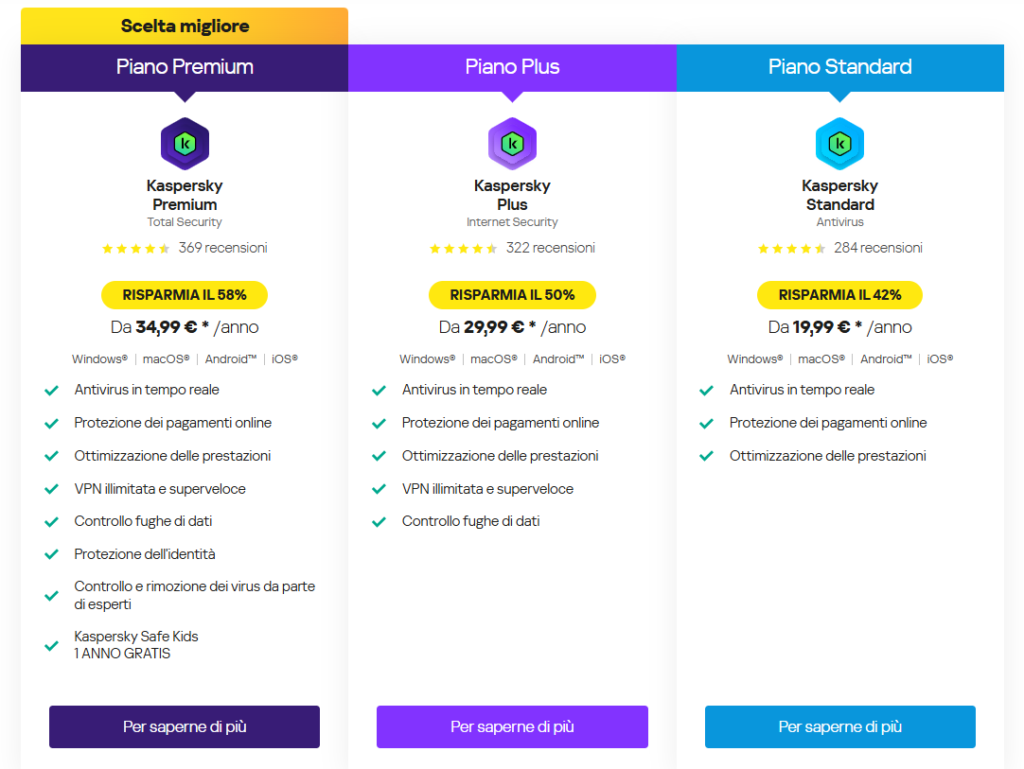Image resolution: width=1024 pixels, height=769 pixels.
Task: Click the Kaspersky Plus hexagon icon
Action: coord(512,144)
